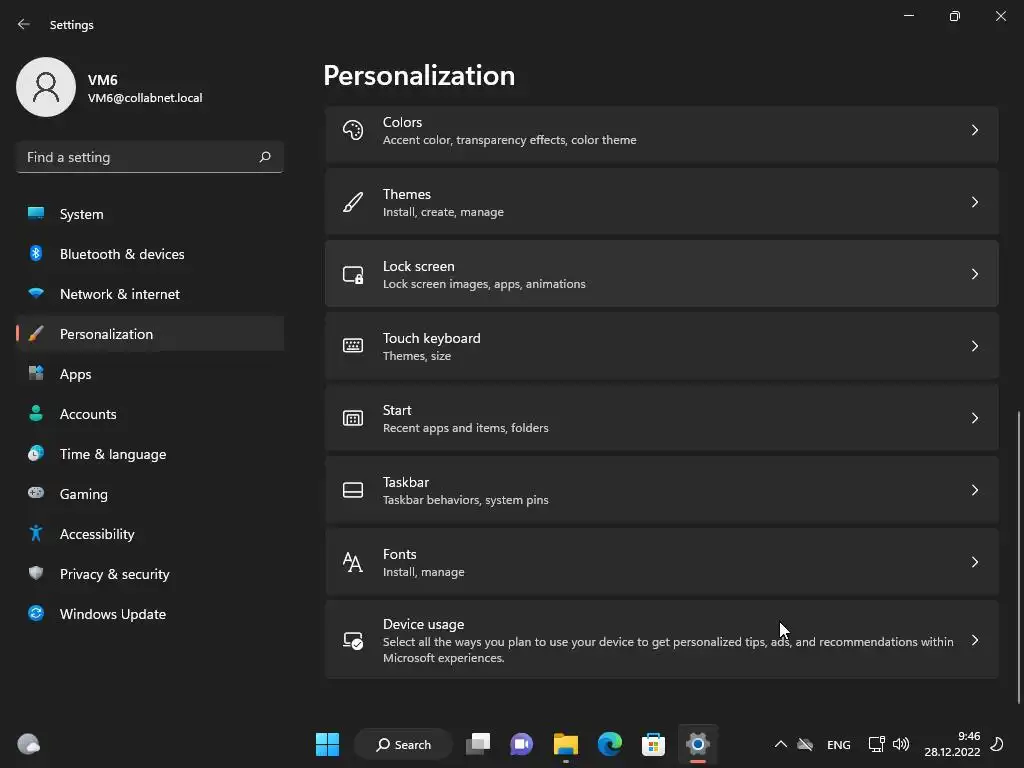Screen dimensions: 1024x768
Task: Go back with the Settings arrow
Action: click(x=24, y=24)
